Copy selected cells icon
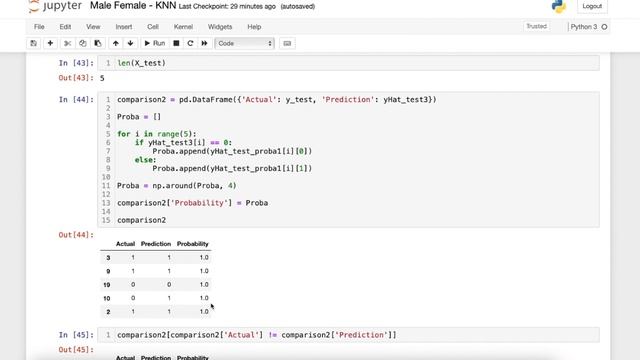Screen dimensions: 640x360 pyautogui.click(x=82, y=43)
